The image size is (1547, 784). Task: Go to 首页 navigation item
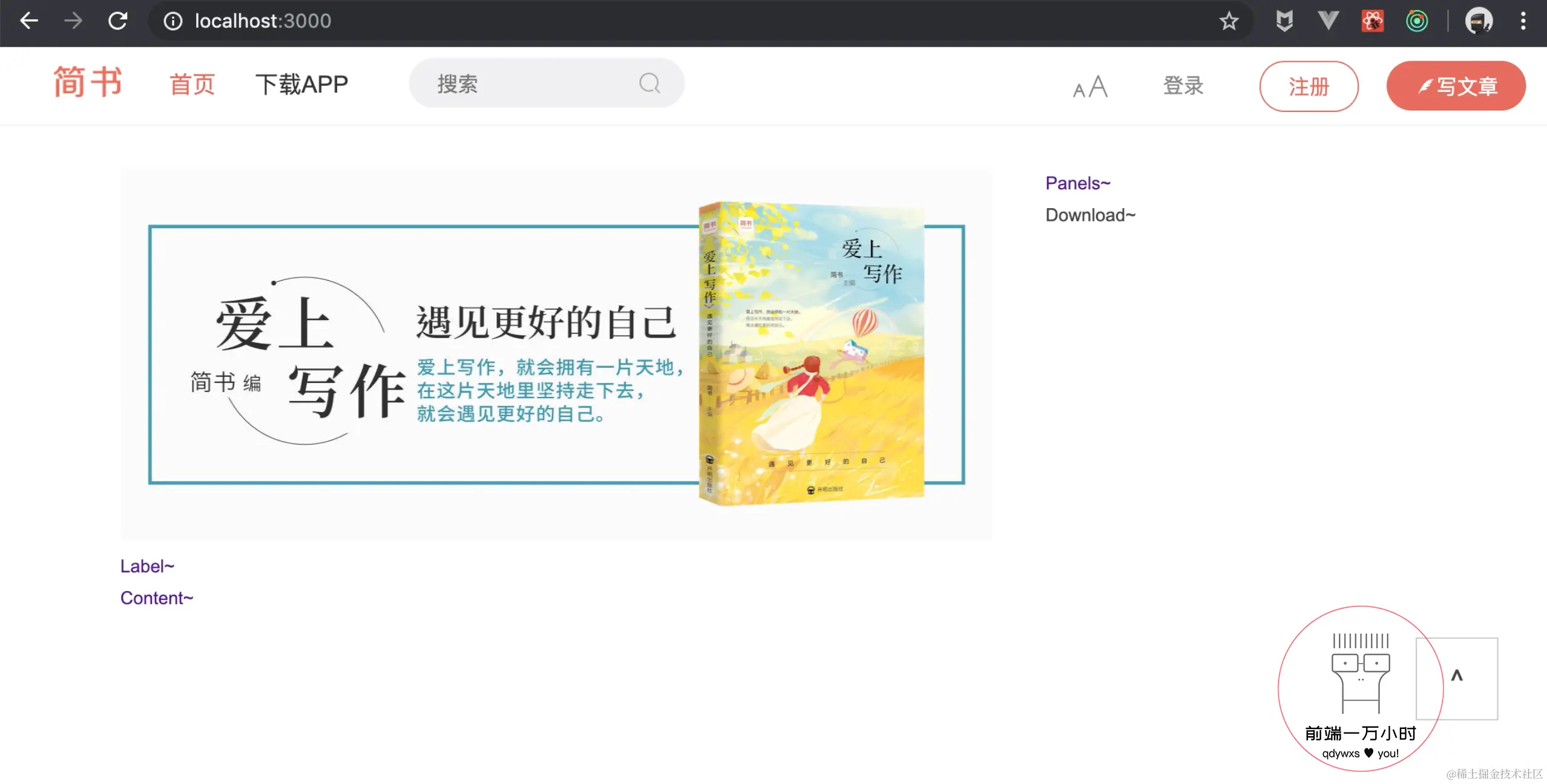(x=192, y=84)
